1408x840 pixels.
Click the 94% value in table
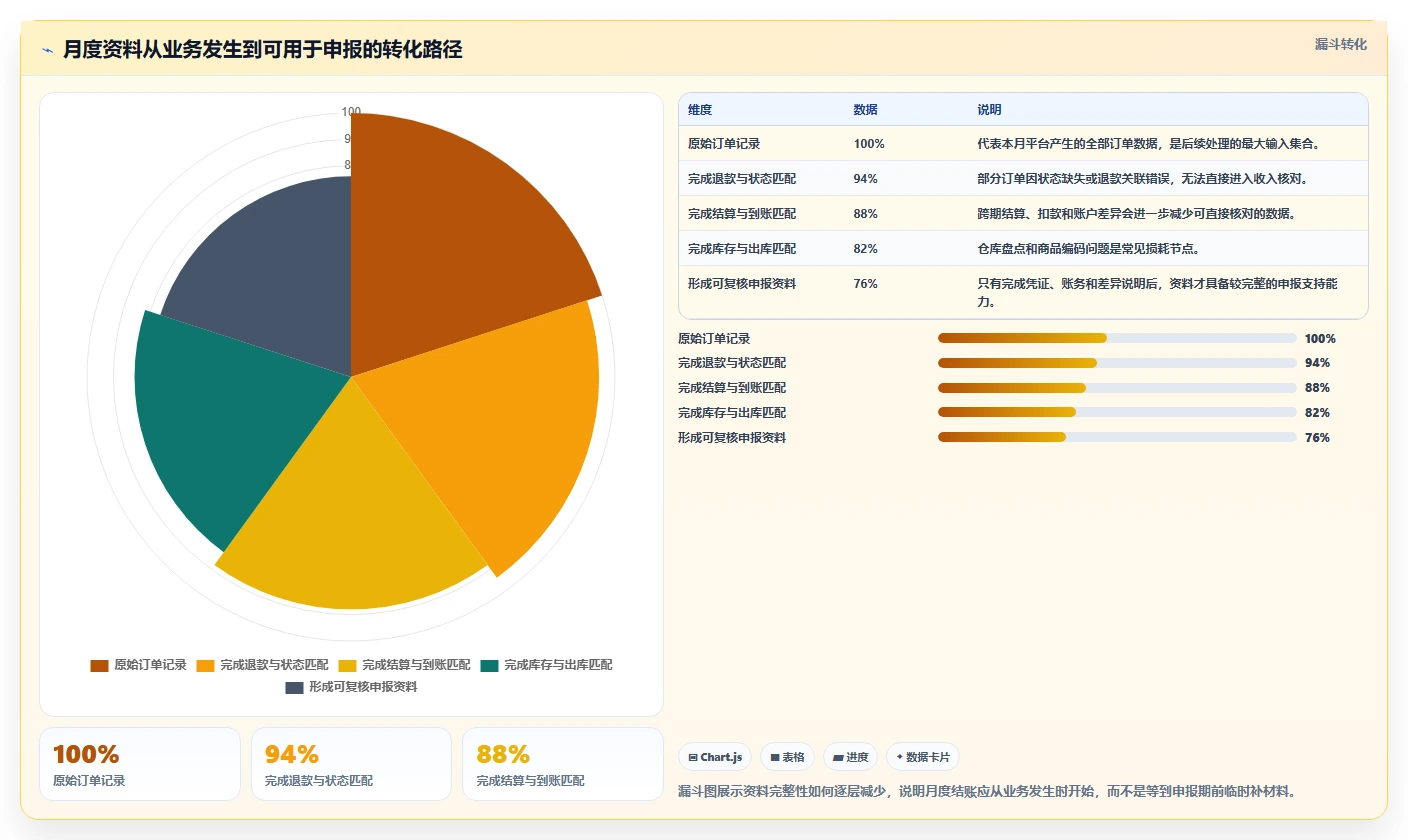[866, 179]
